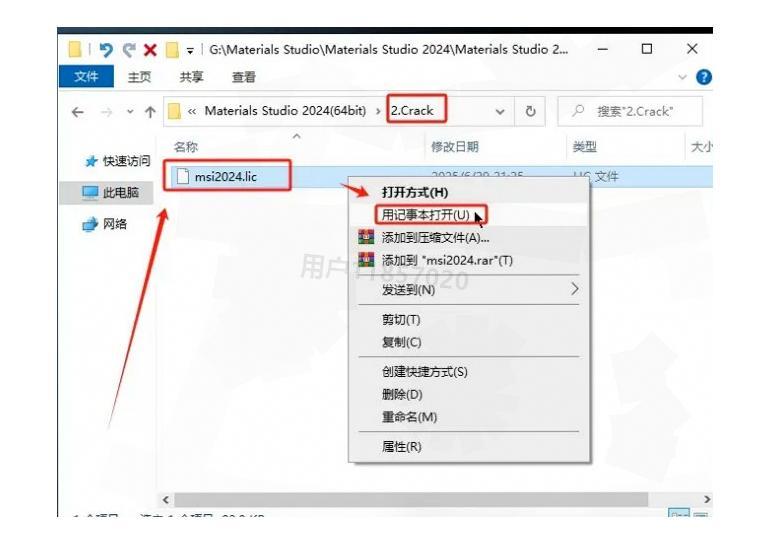This screenshot has height=545, width=771.
Task: Click the 此电脑 computer icon
Action: pyautogui.click(x=90, y=193)
